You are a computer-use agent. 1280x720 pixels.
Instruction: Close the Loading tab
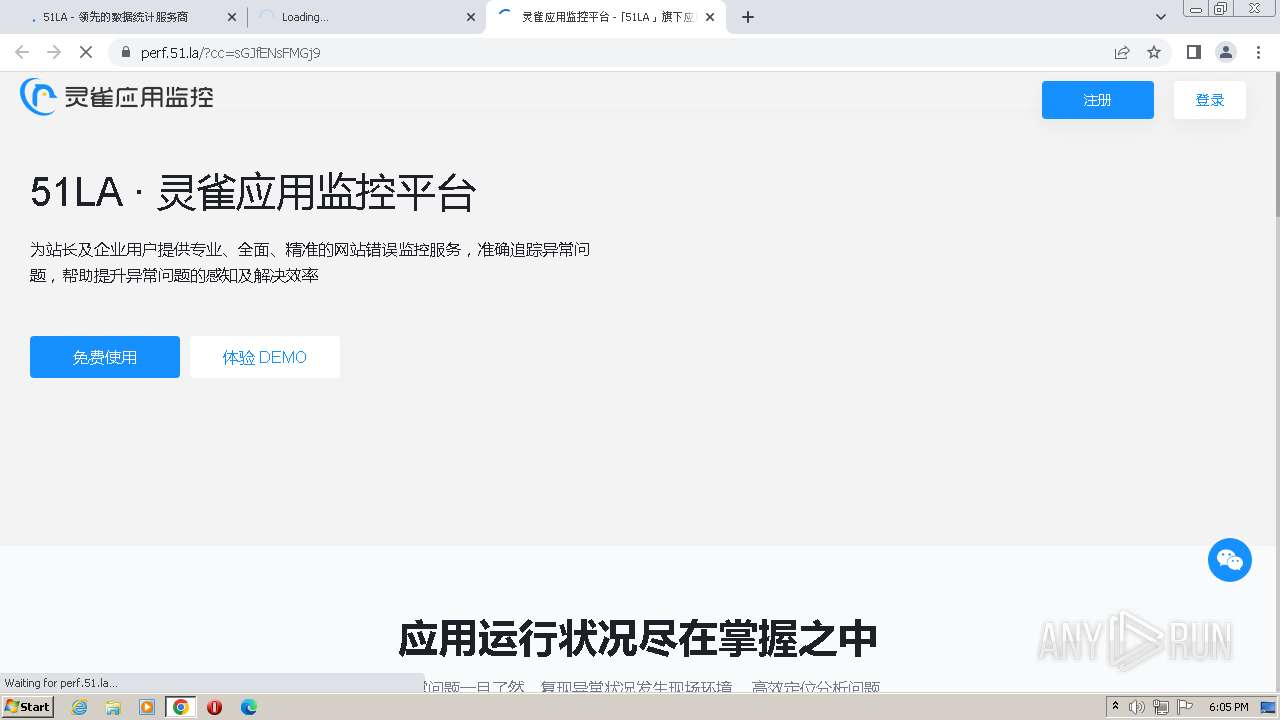coord(471,17)
